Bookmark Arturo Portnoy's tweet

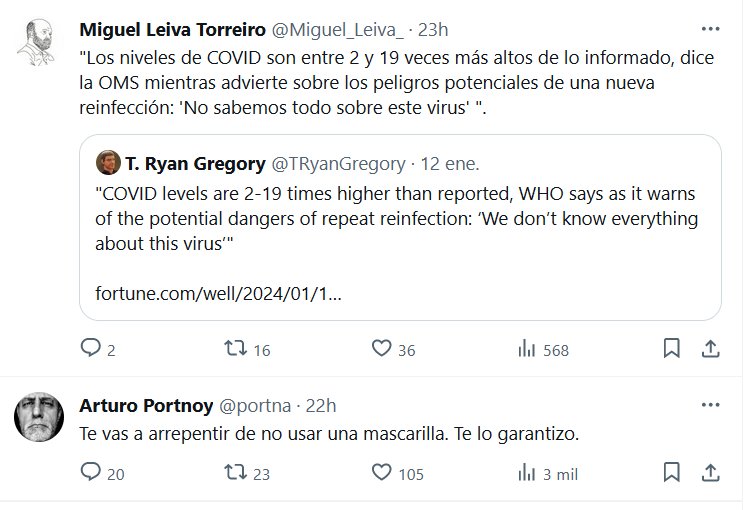pyautogui.click(x=672, y=473)
